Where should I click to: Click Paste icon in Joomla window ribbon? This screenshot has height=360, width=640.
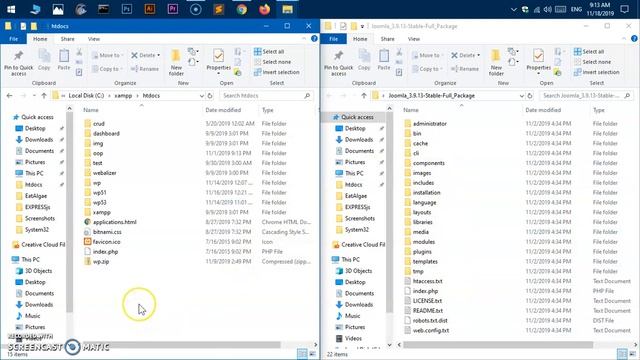(384, 60)
